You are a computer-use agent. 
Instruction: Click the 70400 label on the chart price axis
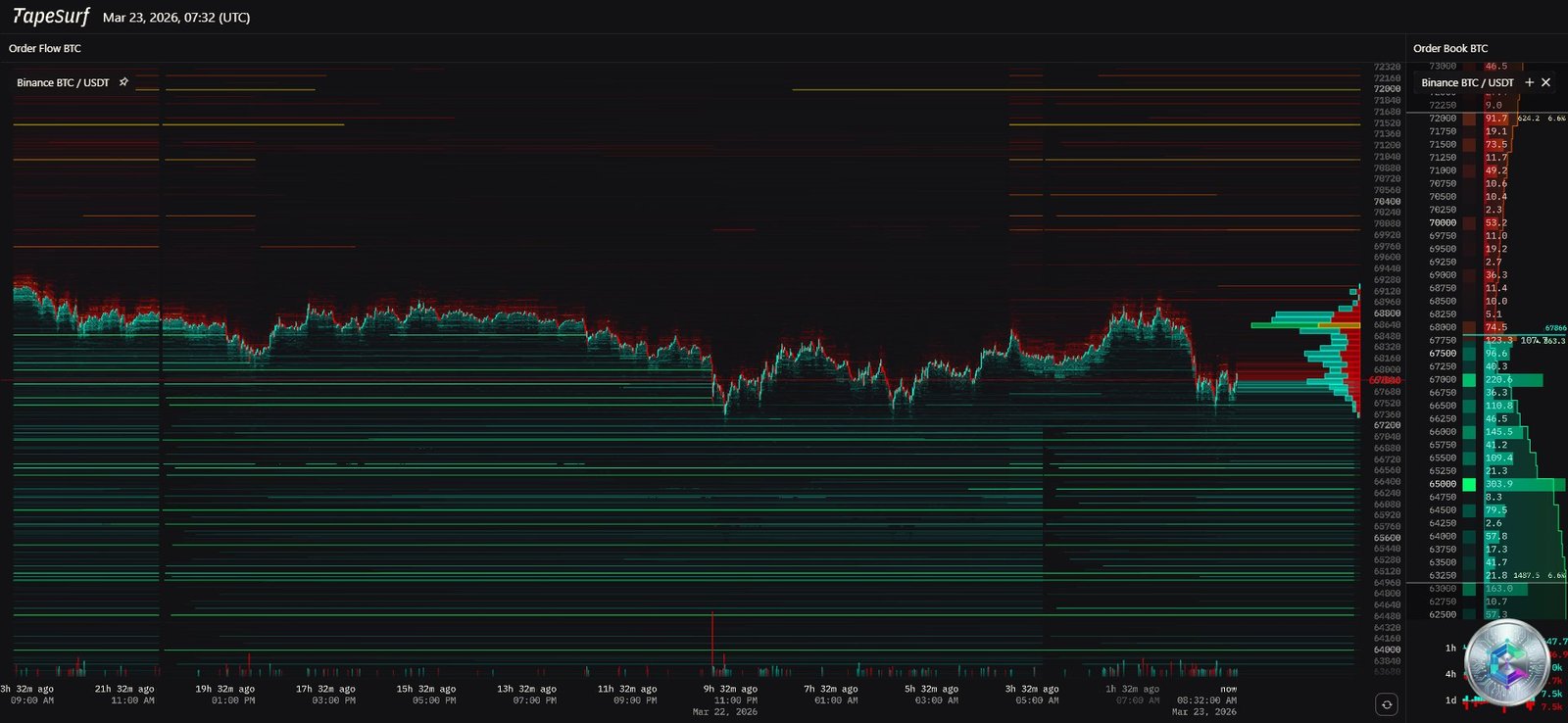click(1387, 201)
